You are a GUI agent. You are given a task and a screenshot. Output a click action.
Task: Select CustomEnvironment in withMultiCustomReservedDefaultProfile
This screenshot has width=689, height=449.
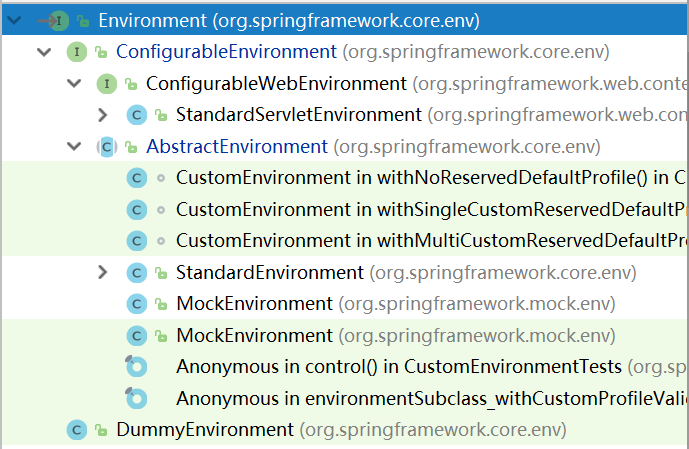click(x=344, y=241)
